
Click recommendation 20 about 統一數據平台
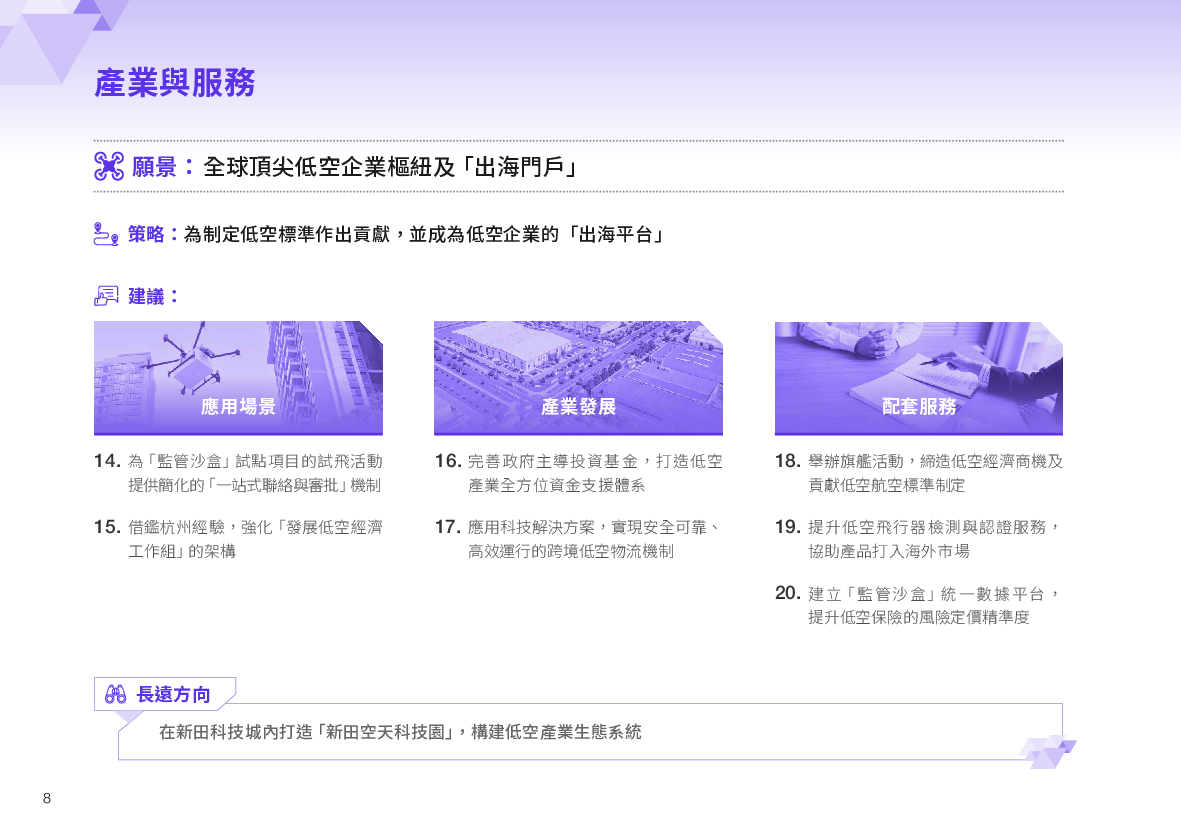pyautogui.click(x=919, y=606)
